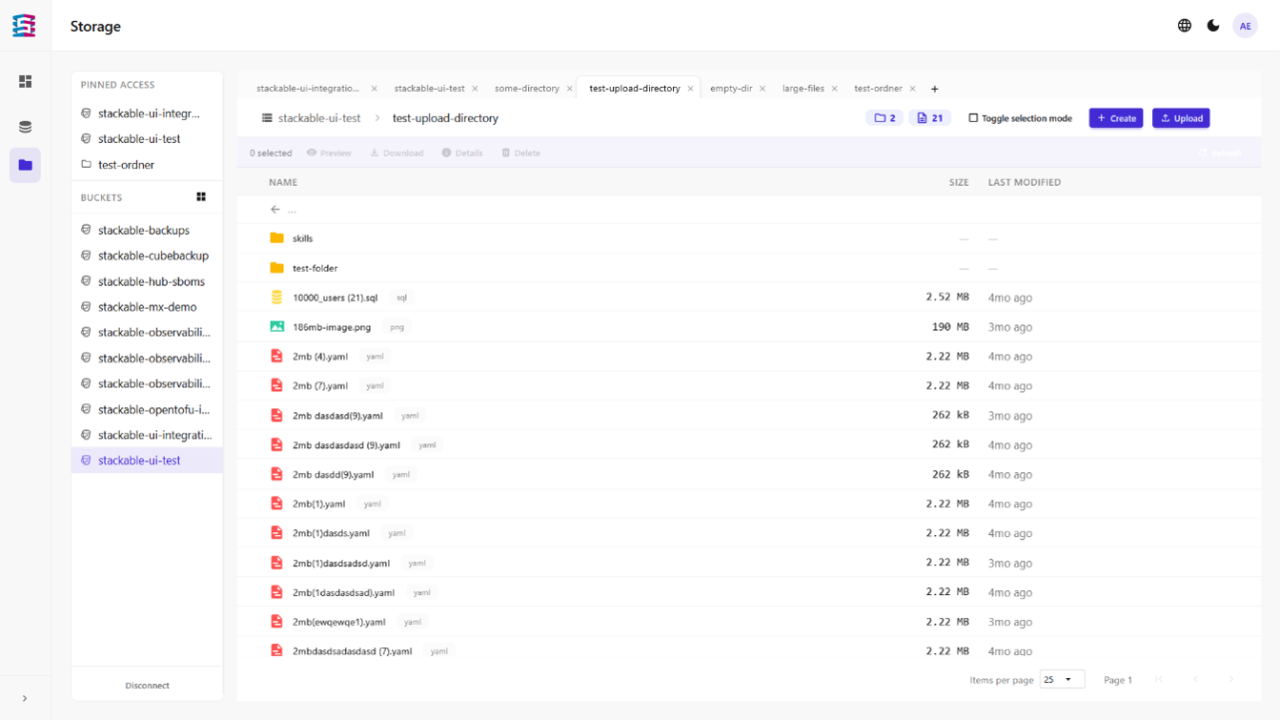
Task: Toggle dark mode moon icon
Action: 1213,26
